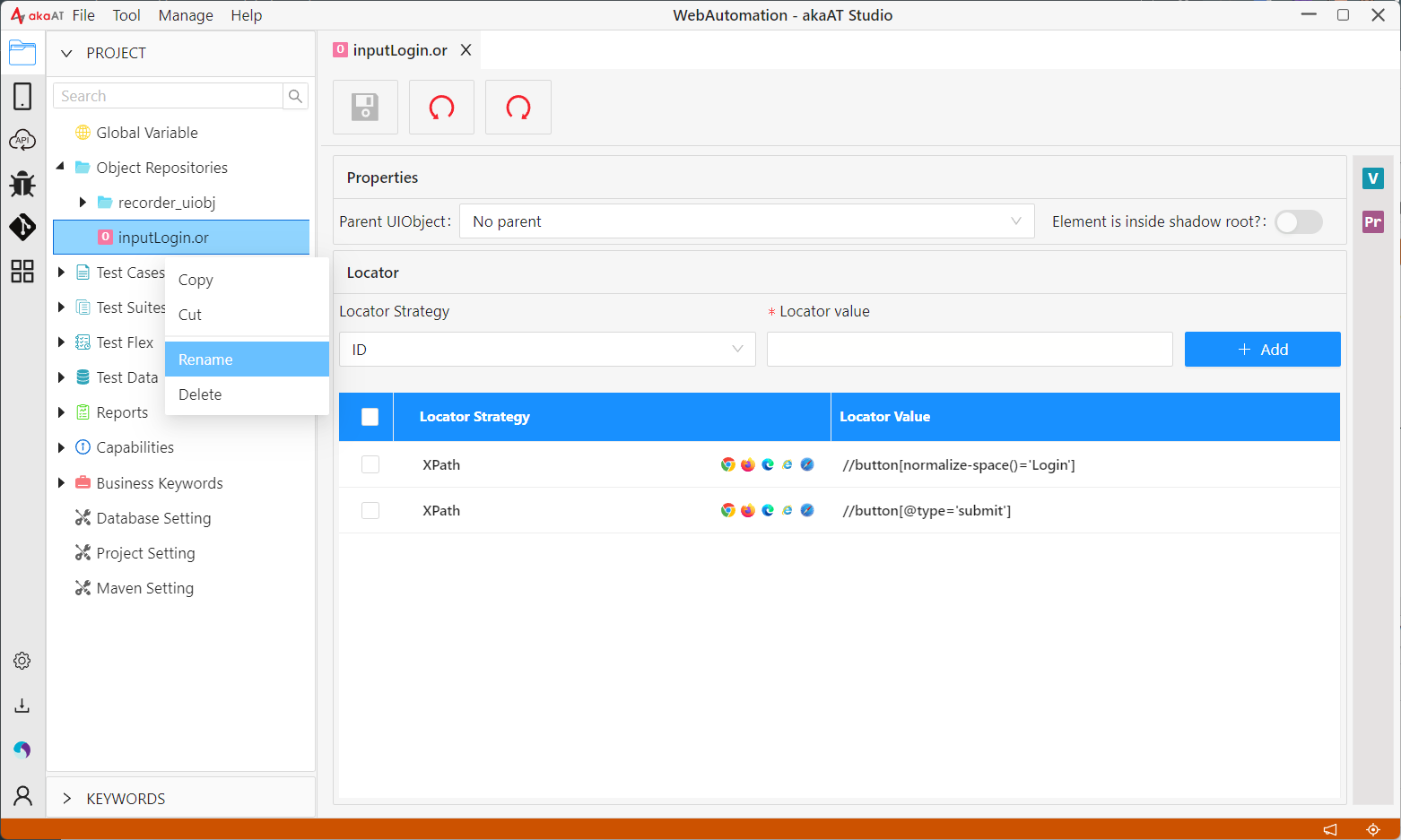Open the Locator Strategy ID dropdown
Image resolution: width=1401 pixels, height=840 pixels.
(547, 350)
